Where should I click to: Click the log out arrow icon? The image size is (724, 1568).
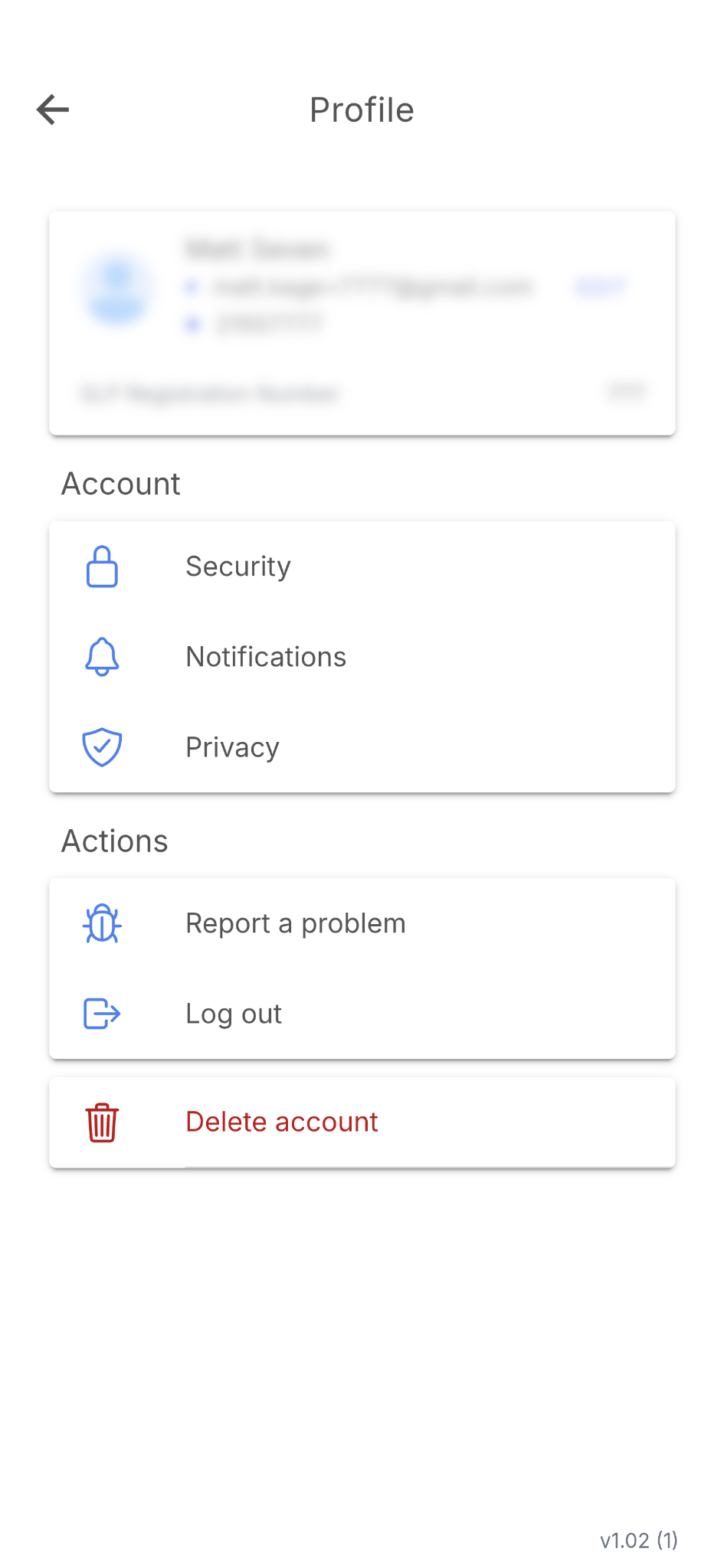[x=102, y=1014]
